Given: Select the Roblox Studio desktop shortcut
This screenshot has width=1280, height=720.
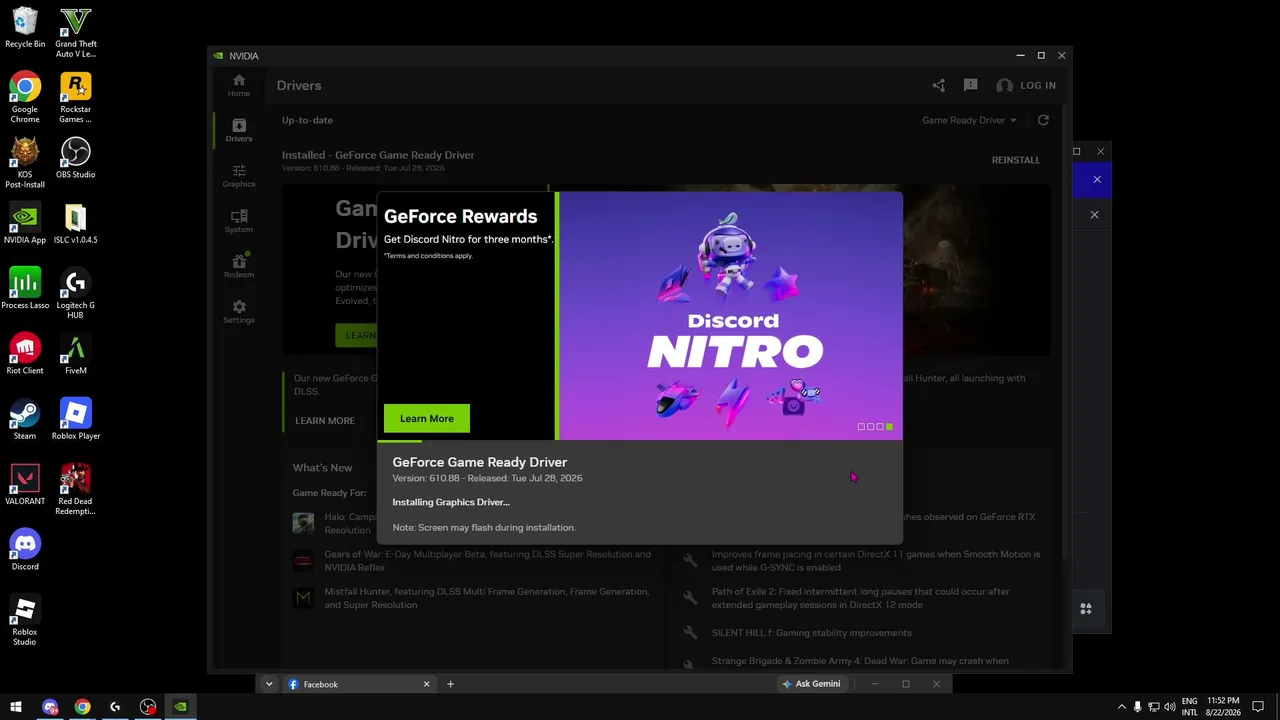Looking at the screenshot, I should pyautogui.click(x=25, y=620).
